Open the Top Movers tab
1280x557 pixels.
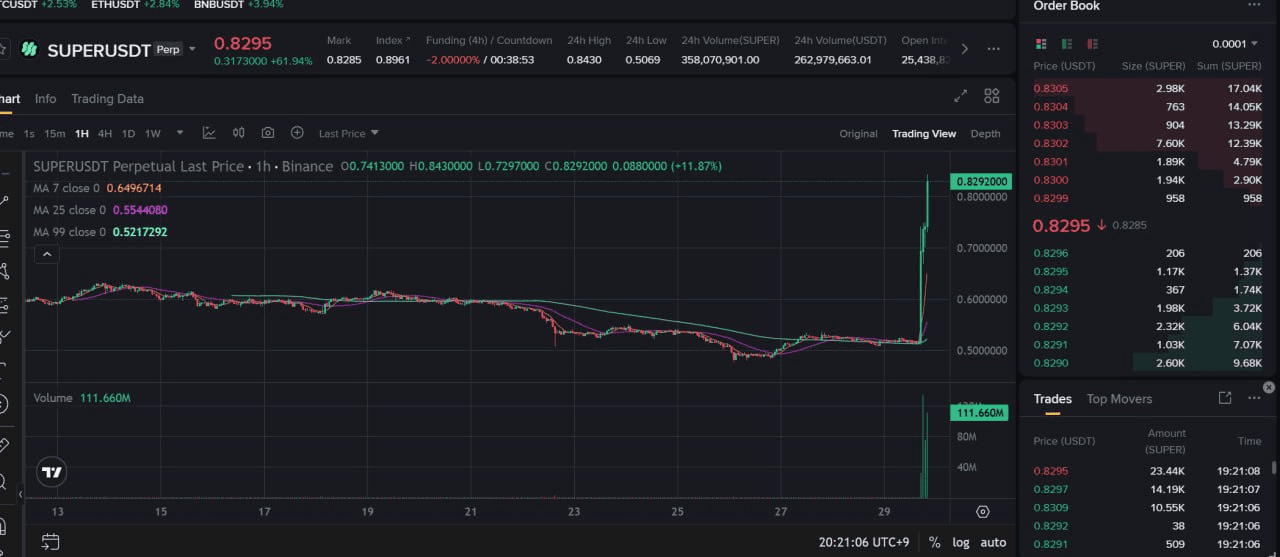click(x=1119, y=399)
